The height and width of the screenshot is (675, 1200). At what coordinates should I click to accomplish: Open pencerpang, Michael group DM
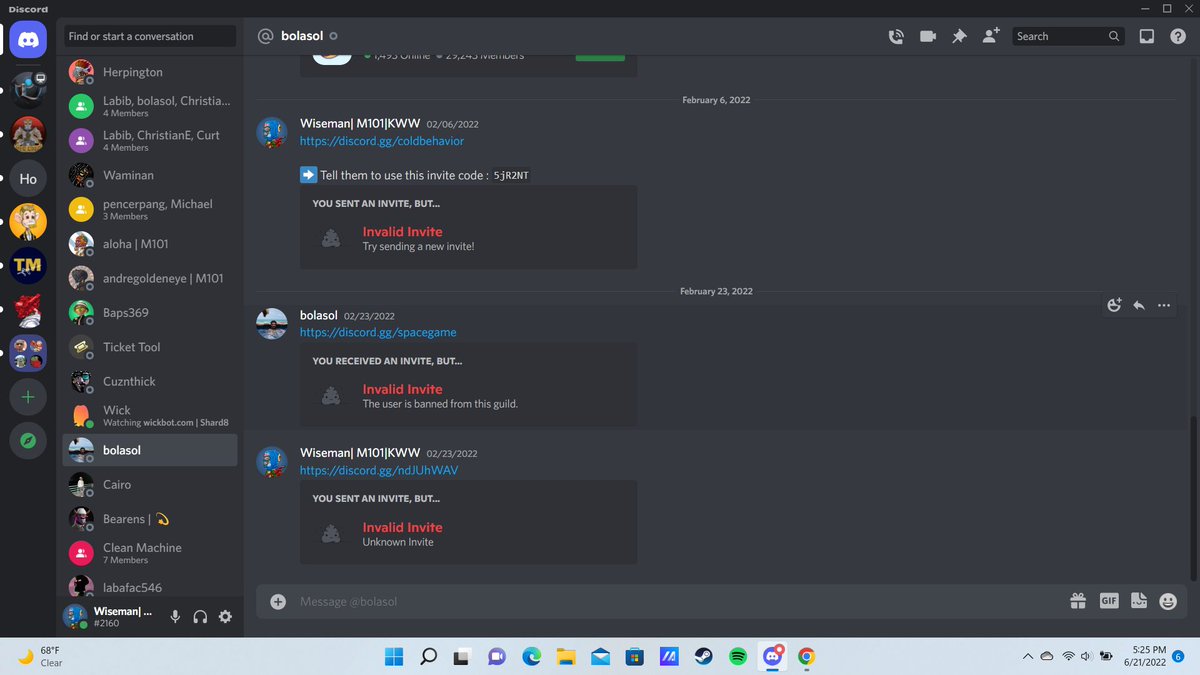click(150, 209)
